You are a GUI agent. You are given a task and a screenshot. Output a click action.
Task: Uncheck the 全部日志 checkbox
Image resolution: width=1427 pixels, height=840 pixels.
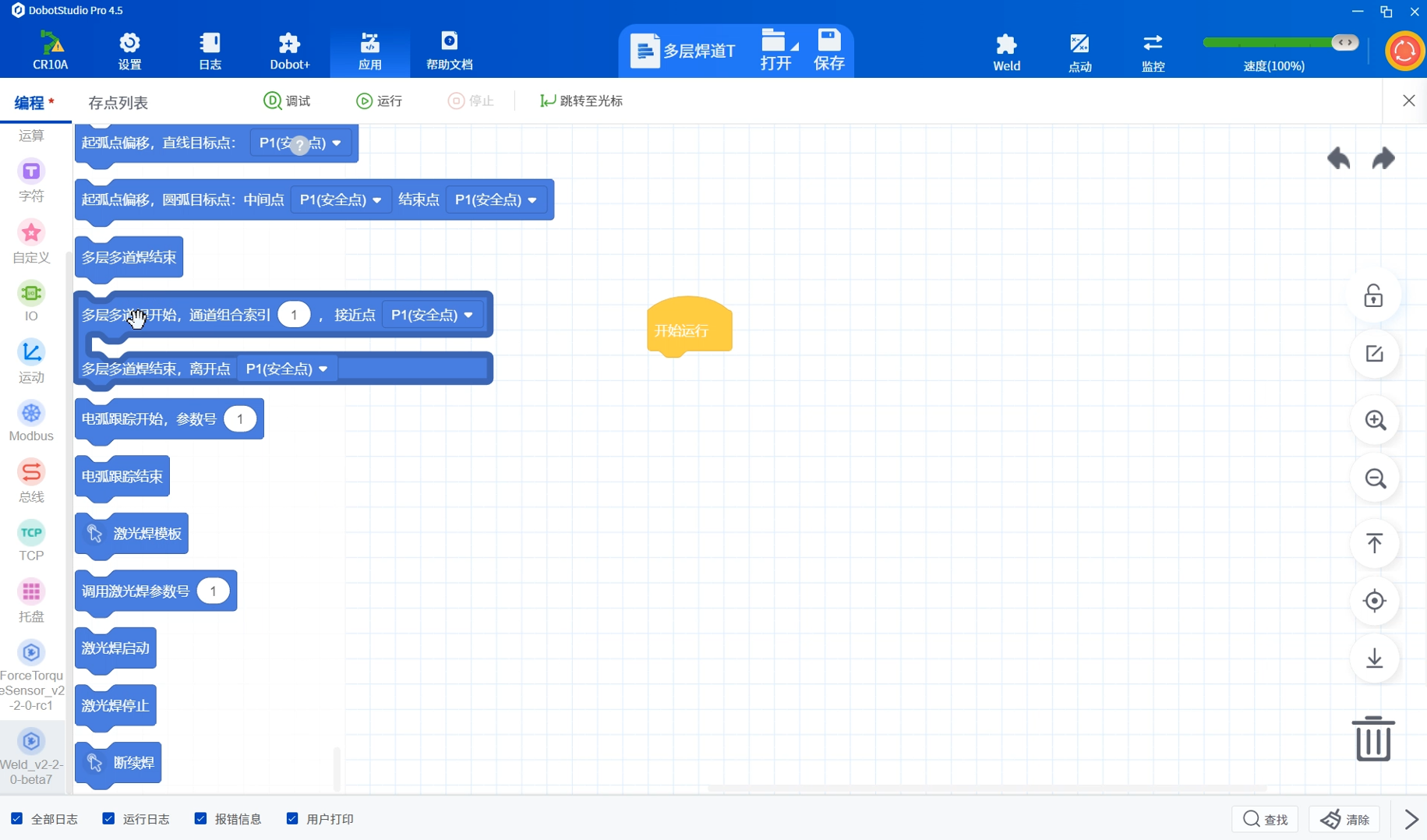[x=17, y=818]
